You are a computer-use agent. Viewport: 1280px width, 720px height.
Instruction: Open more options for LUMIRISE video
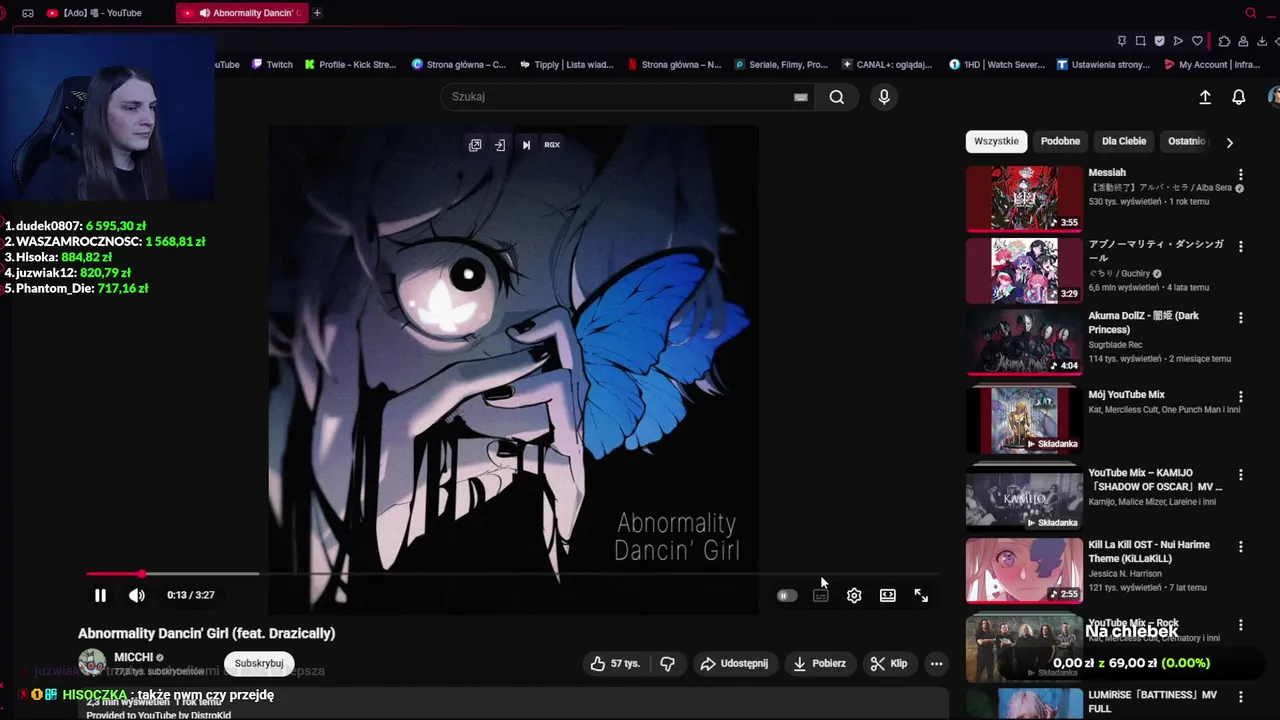click(1241, 697)
